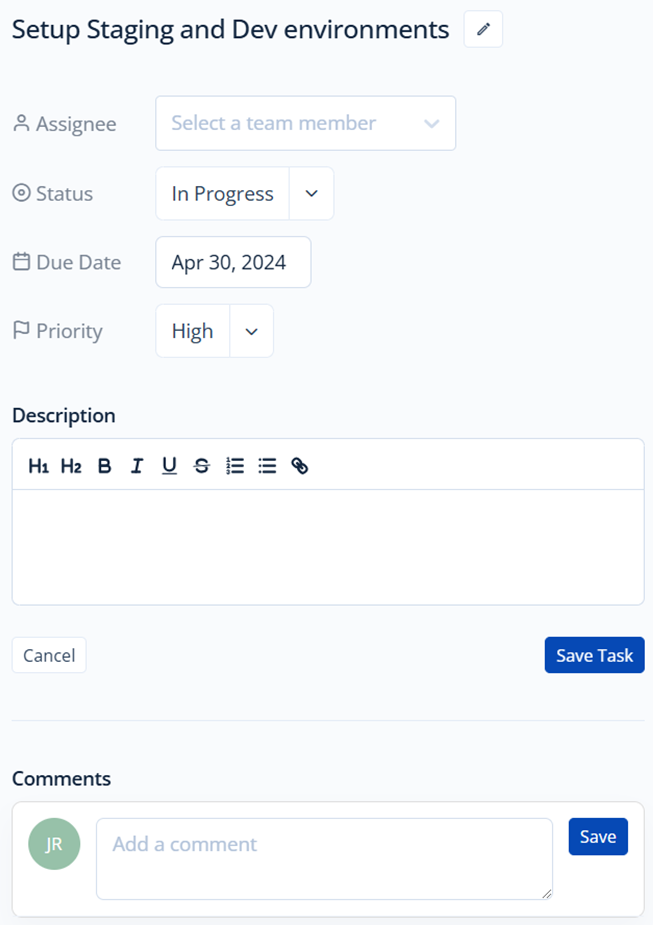
Task: Open the Due Date picker field
Action: [x=233, y=263]
